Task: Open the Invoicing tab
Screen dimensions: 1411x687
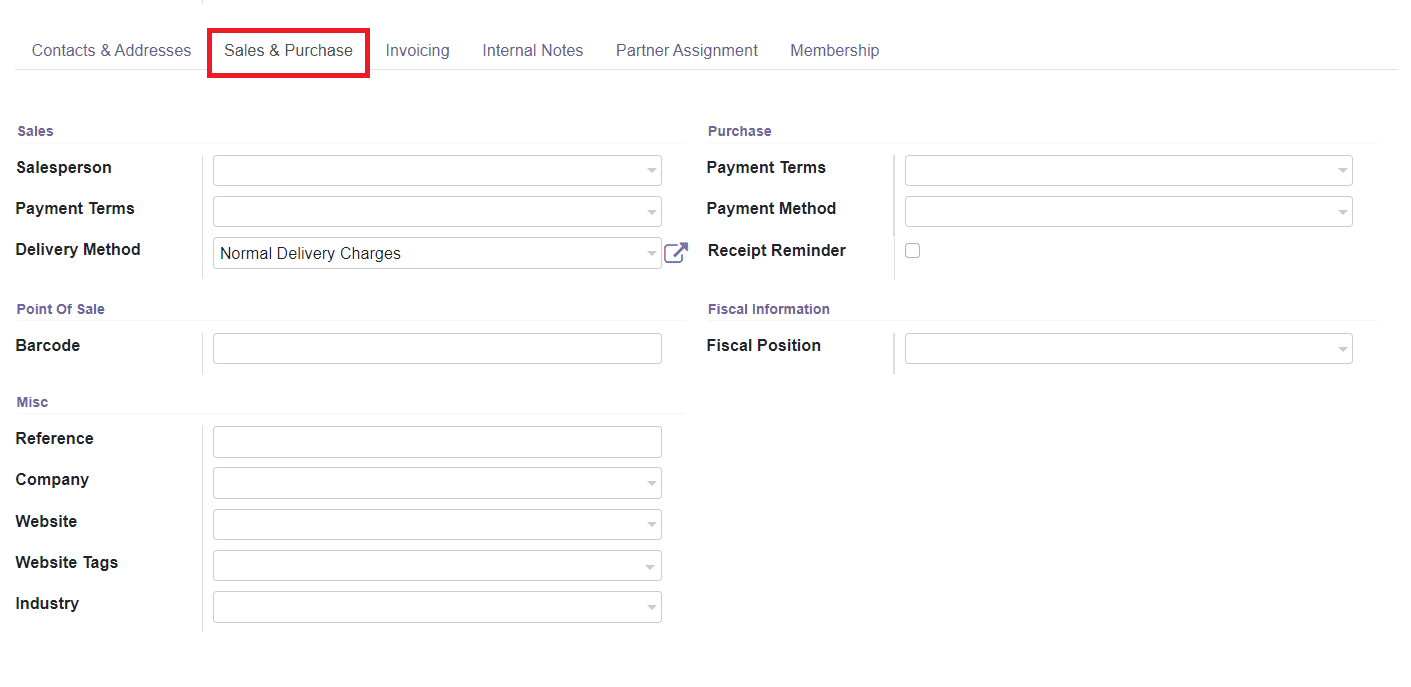Action: (x=417, y=50)
